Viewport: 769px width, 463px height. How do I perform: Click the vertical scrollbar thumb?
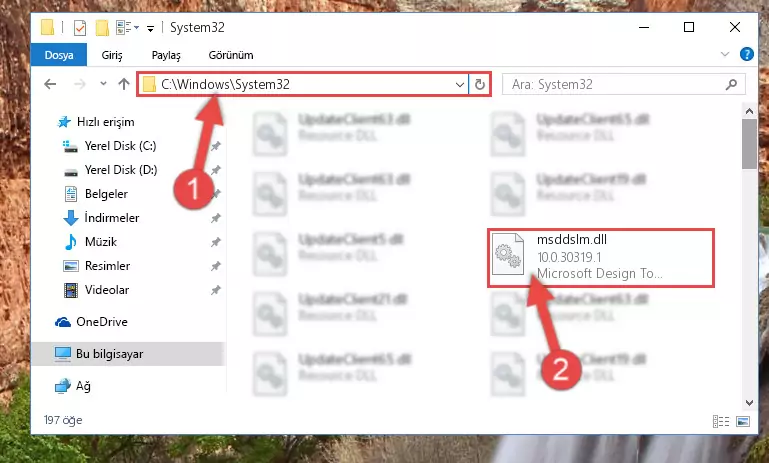749,144
